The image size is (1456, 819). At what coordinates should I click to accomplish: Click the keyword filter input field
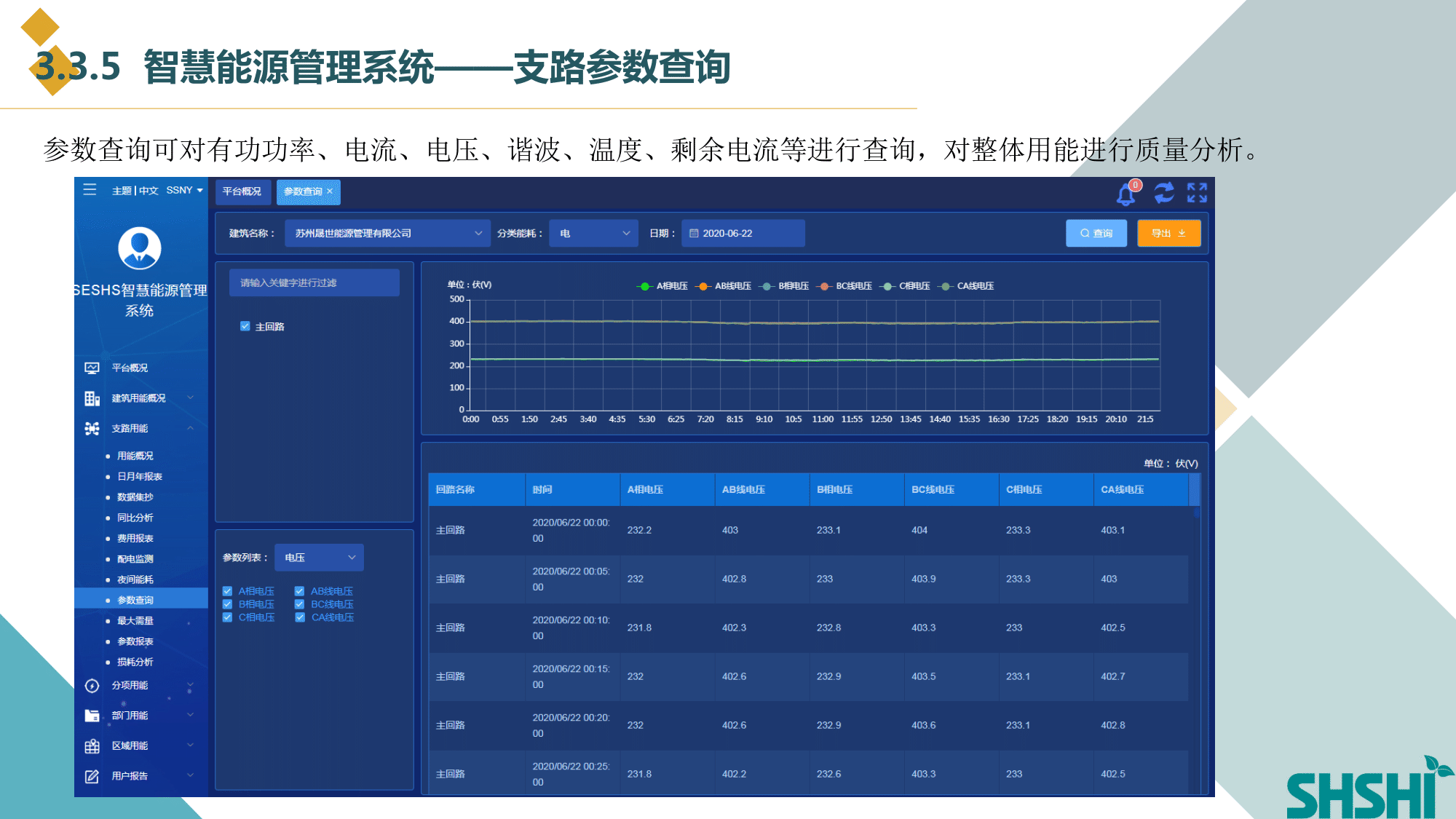[314, 283]
